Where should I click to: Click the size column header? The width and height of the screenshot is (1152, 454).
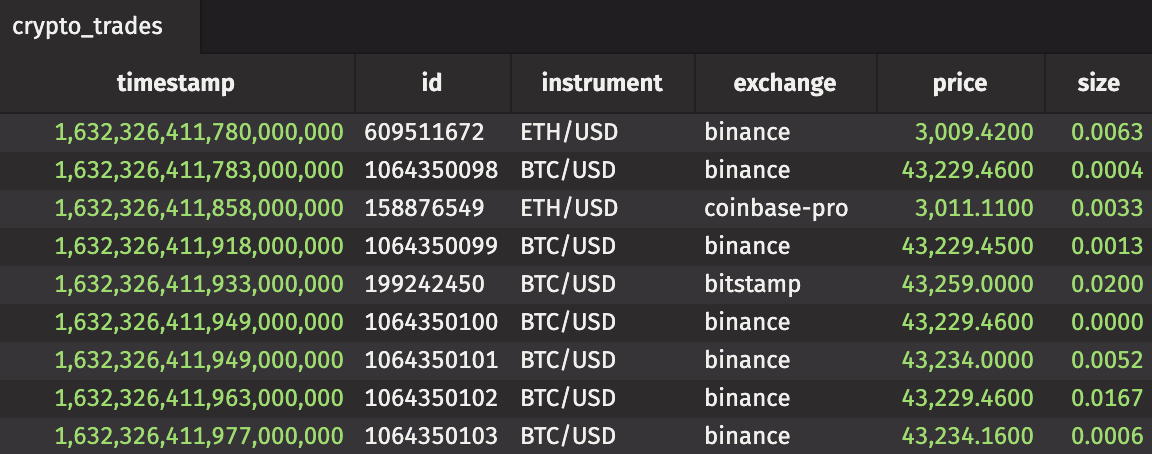tap(1098, 83)
